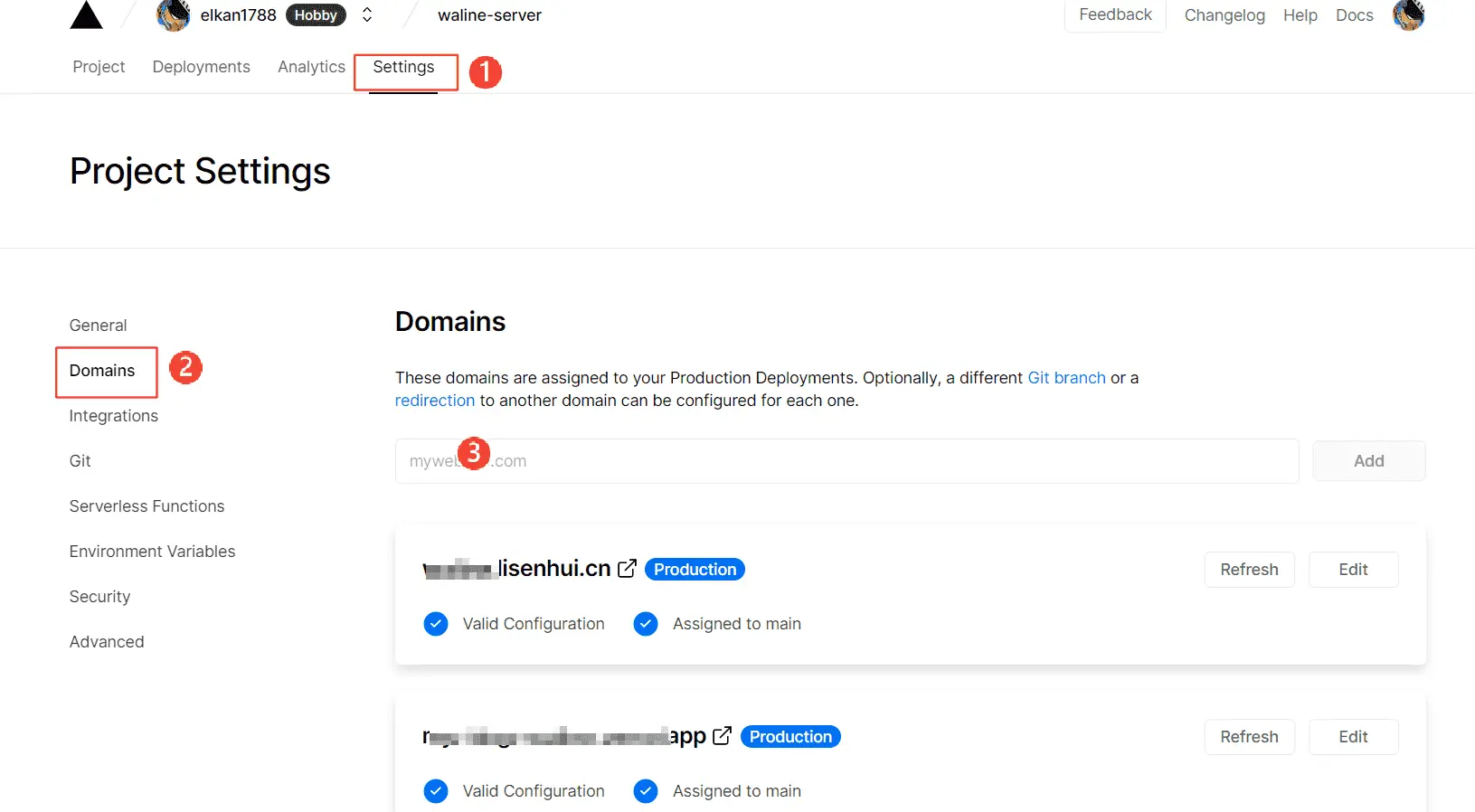The height and width of the screenshot is (812, 1475).
Task: Focus the domain name input field
Action: tap(846, 461)
